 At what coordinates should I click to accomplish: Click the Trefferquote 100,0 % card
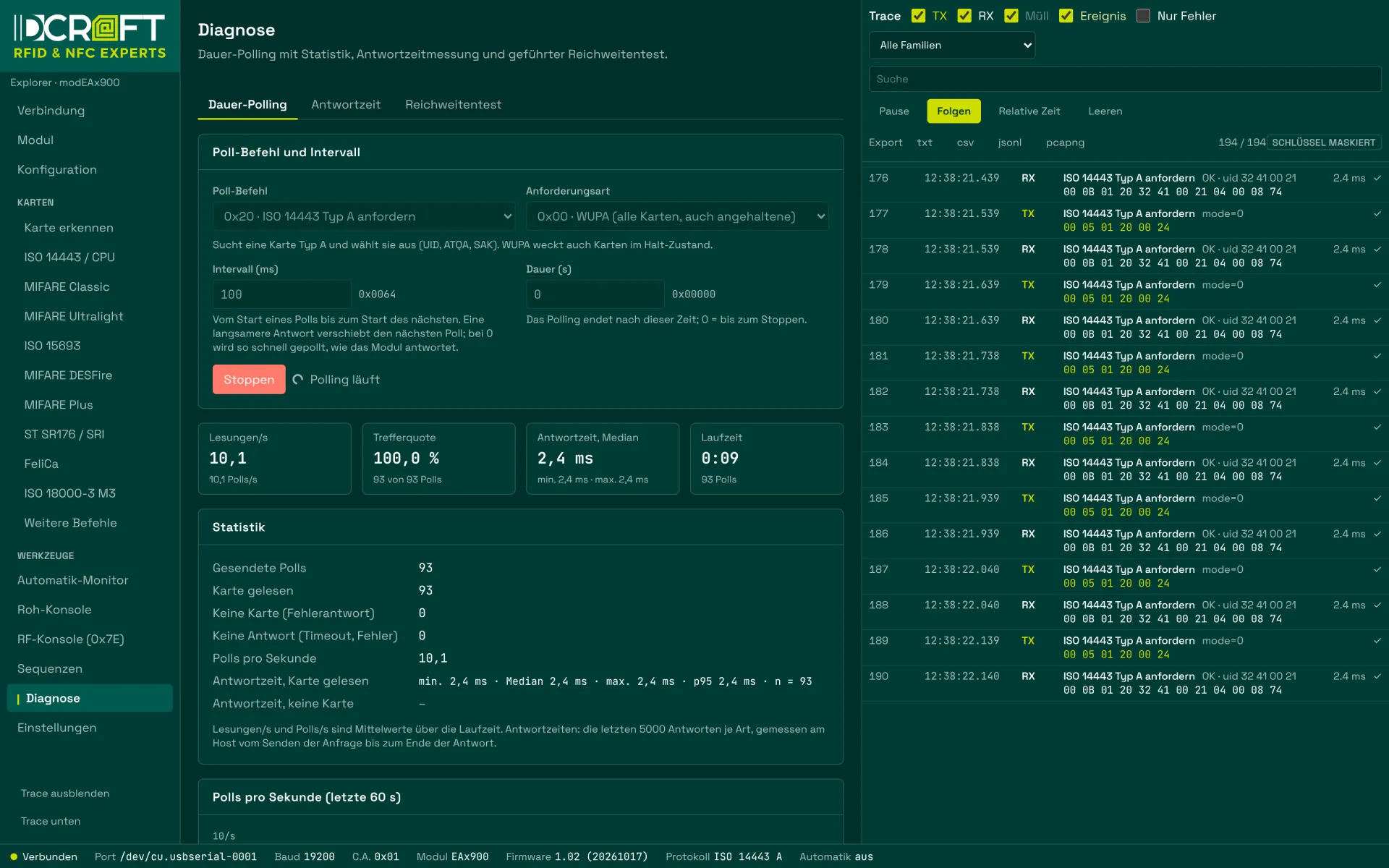[x=438, y=459]
